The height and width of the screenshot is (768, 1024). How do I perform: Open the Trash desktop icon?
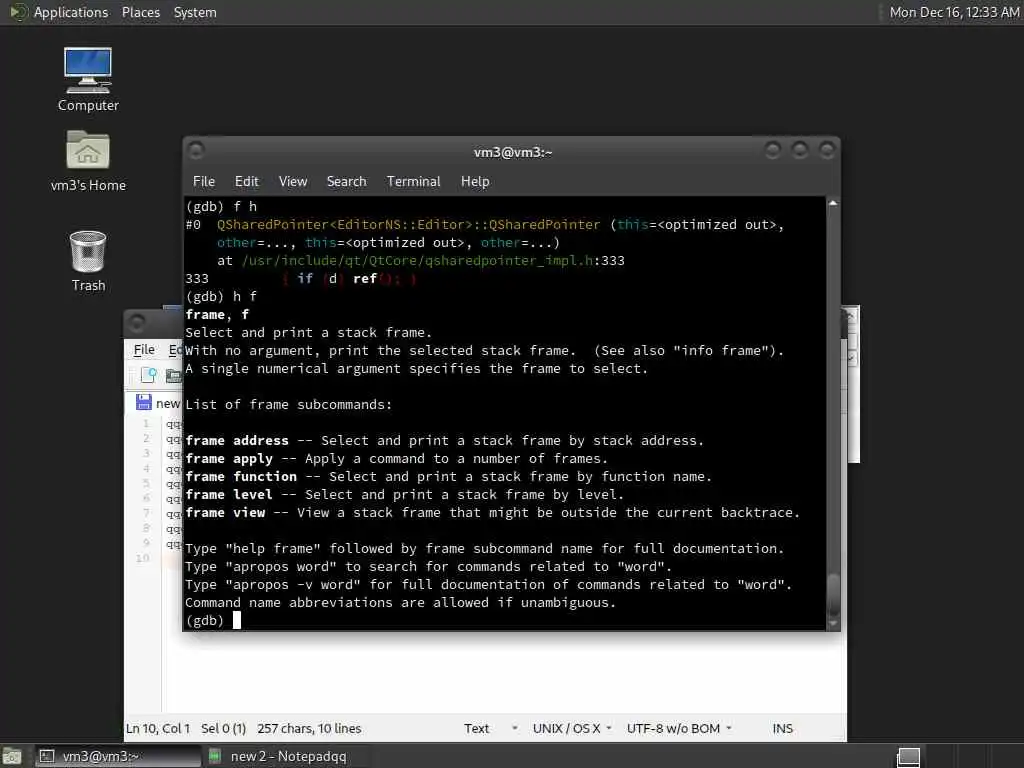88,261
